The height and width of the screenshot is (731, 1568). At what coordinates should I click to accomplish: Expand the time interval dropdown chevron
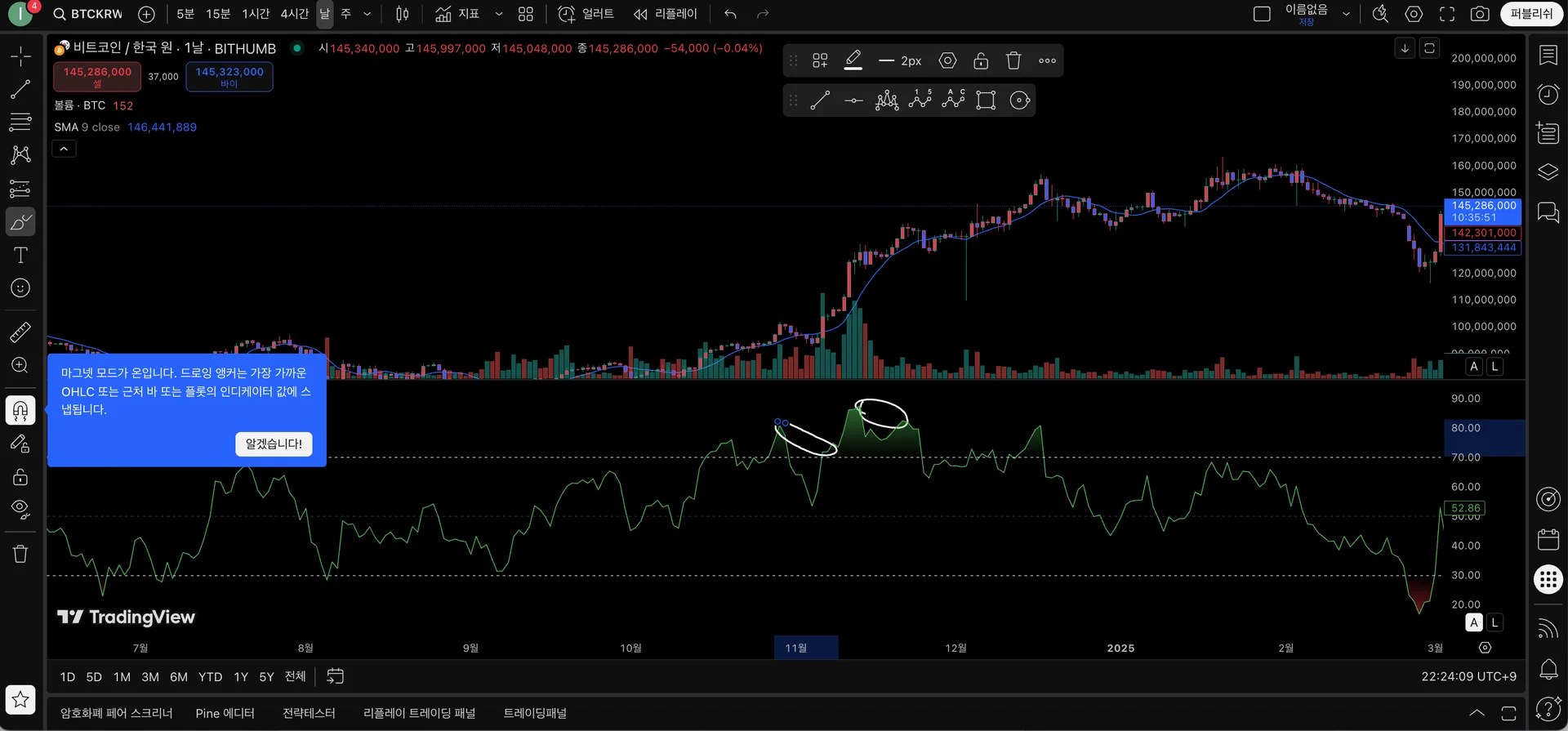pos(367,14)
